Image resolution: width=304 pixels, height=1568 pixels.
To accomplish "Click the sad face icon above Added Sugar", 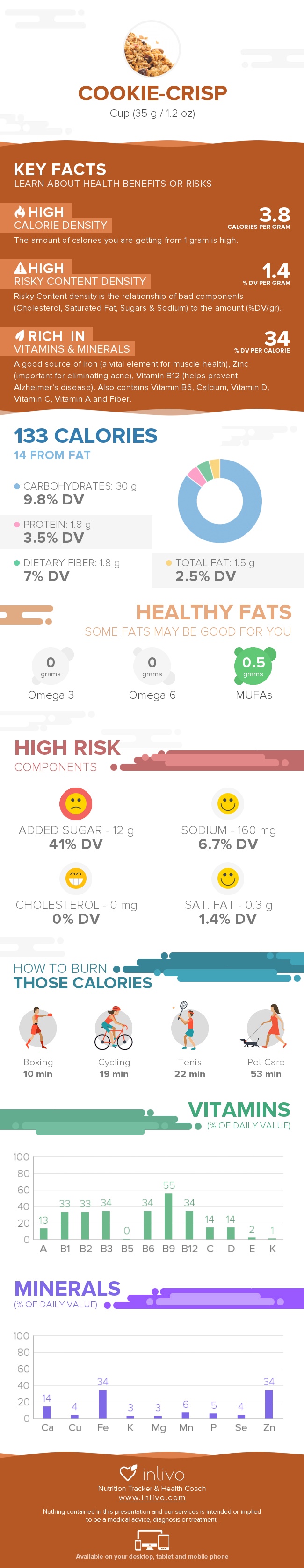I will pos(76,803).
